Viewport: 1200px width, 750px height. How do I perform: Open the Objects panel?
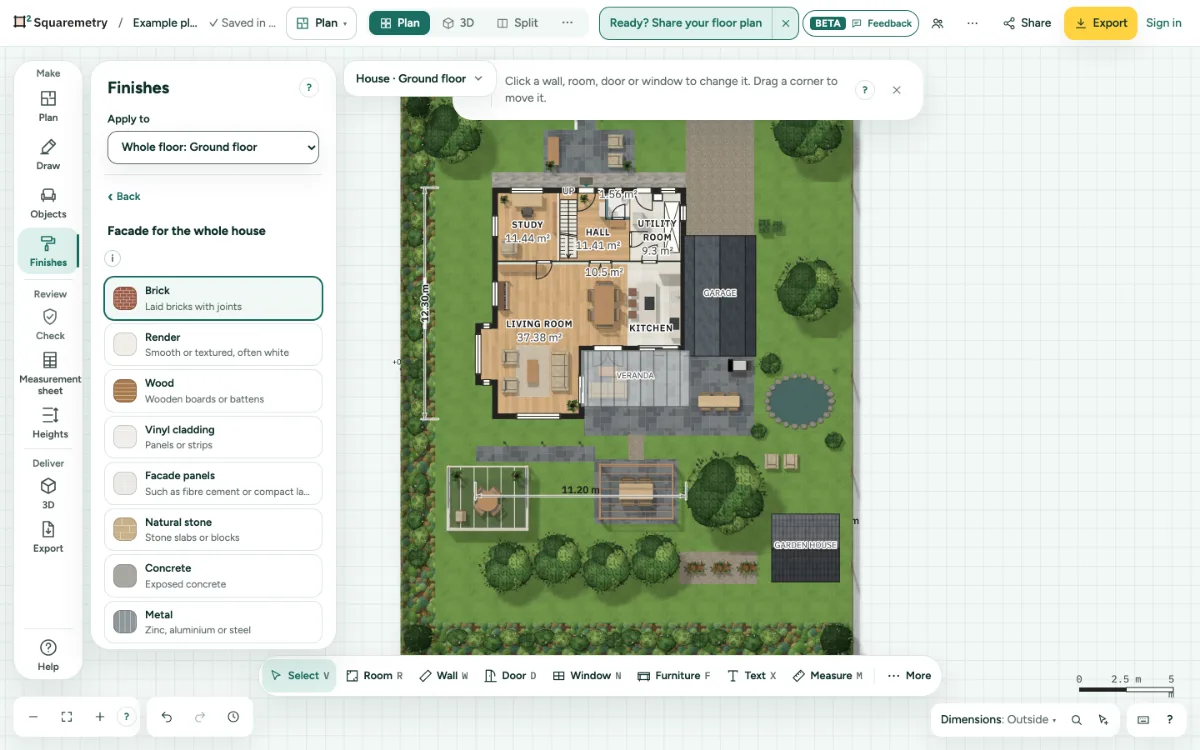pos(48,203)
